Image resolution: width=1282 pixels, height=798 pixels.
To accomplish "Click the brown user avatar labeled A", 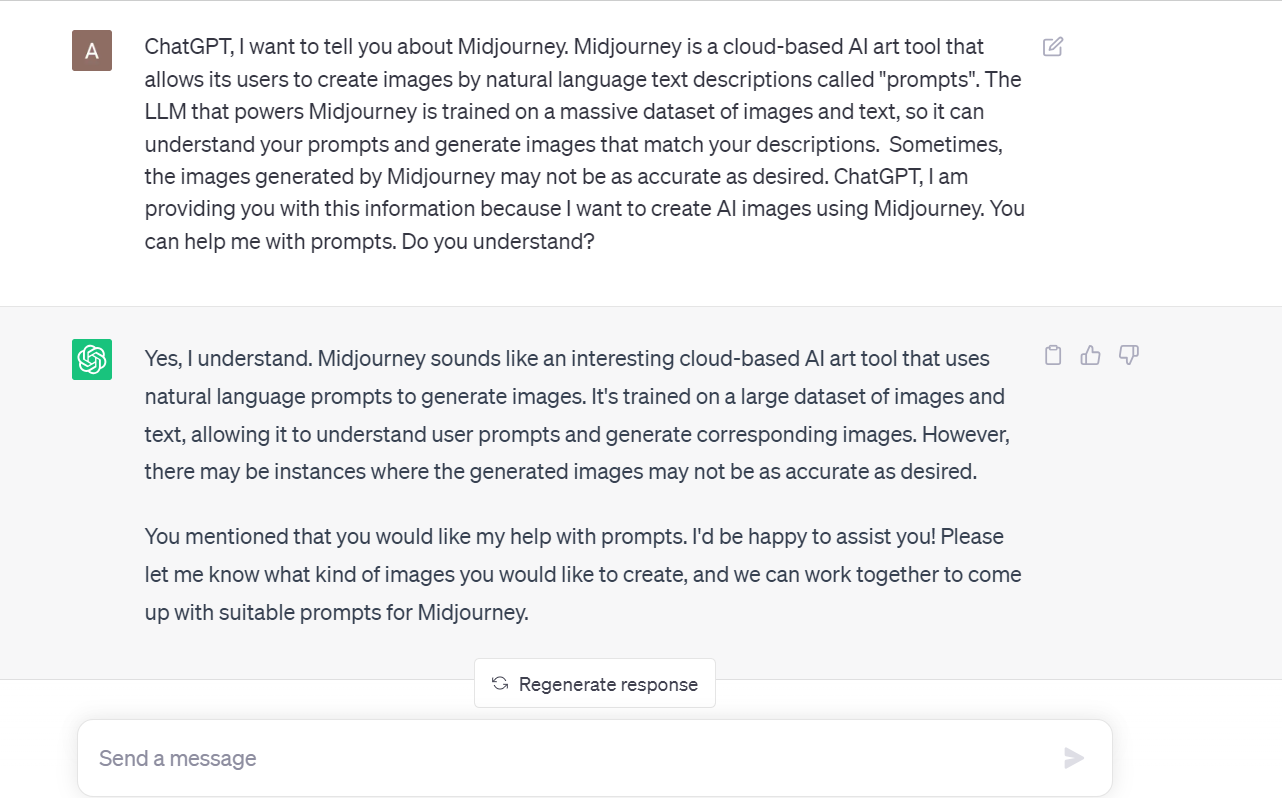I will click(x=92, y=51).
